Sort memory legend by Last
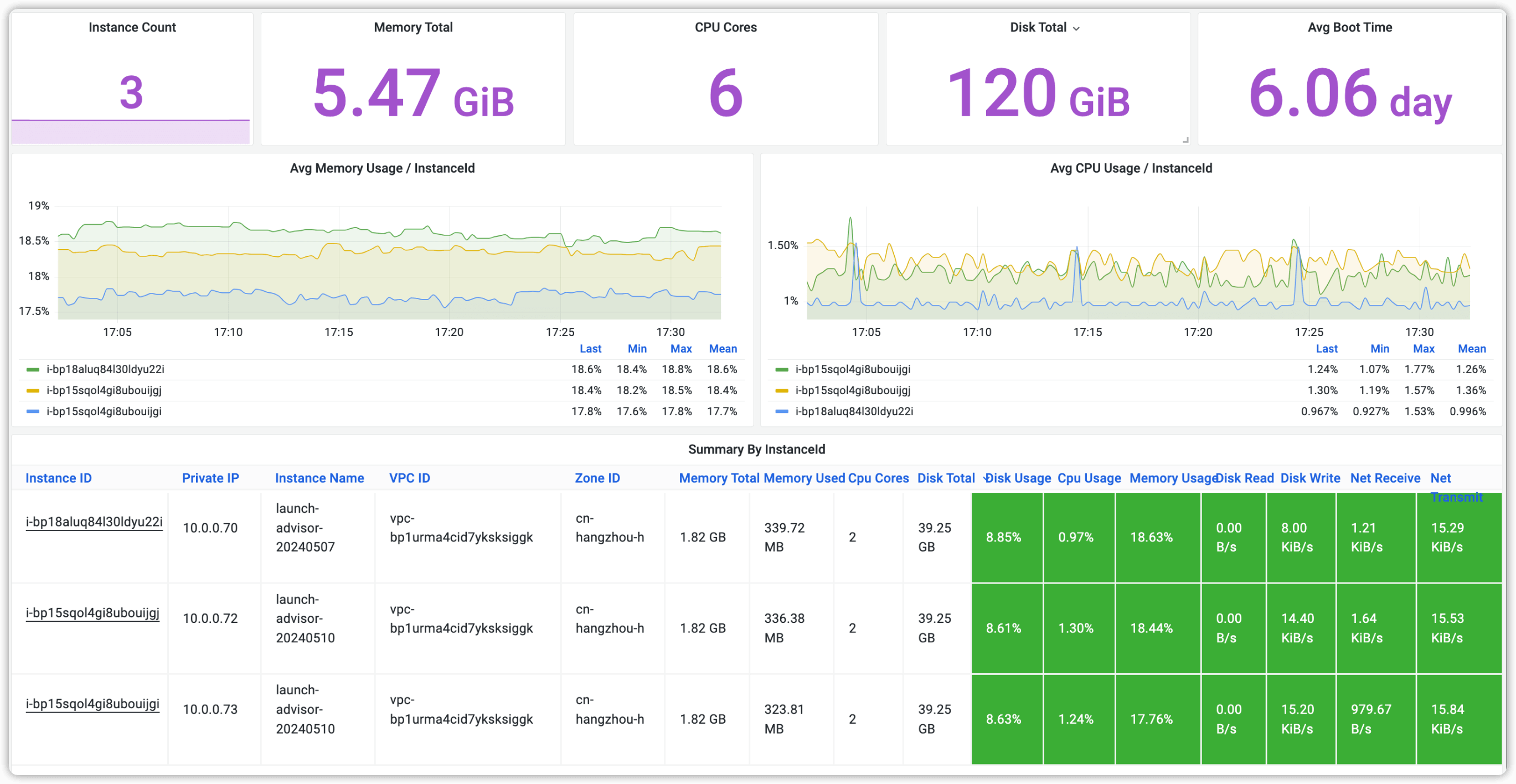Image resolution: width=1516 pixels, height=784 pixels. coord(590,349)
